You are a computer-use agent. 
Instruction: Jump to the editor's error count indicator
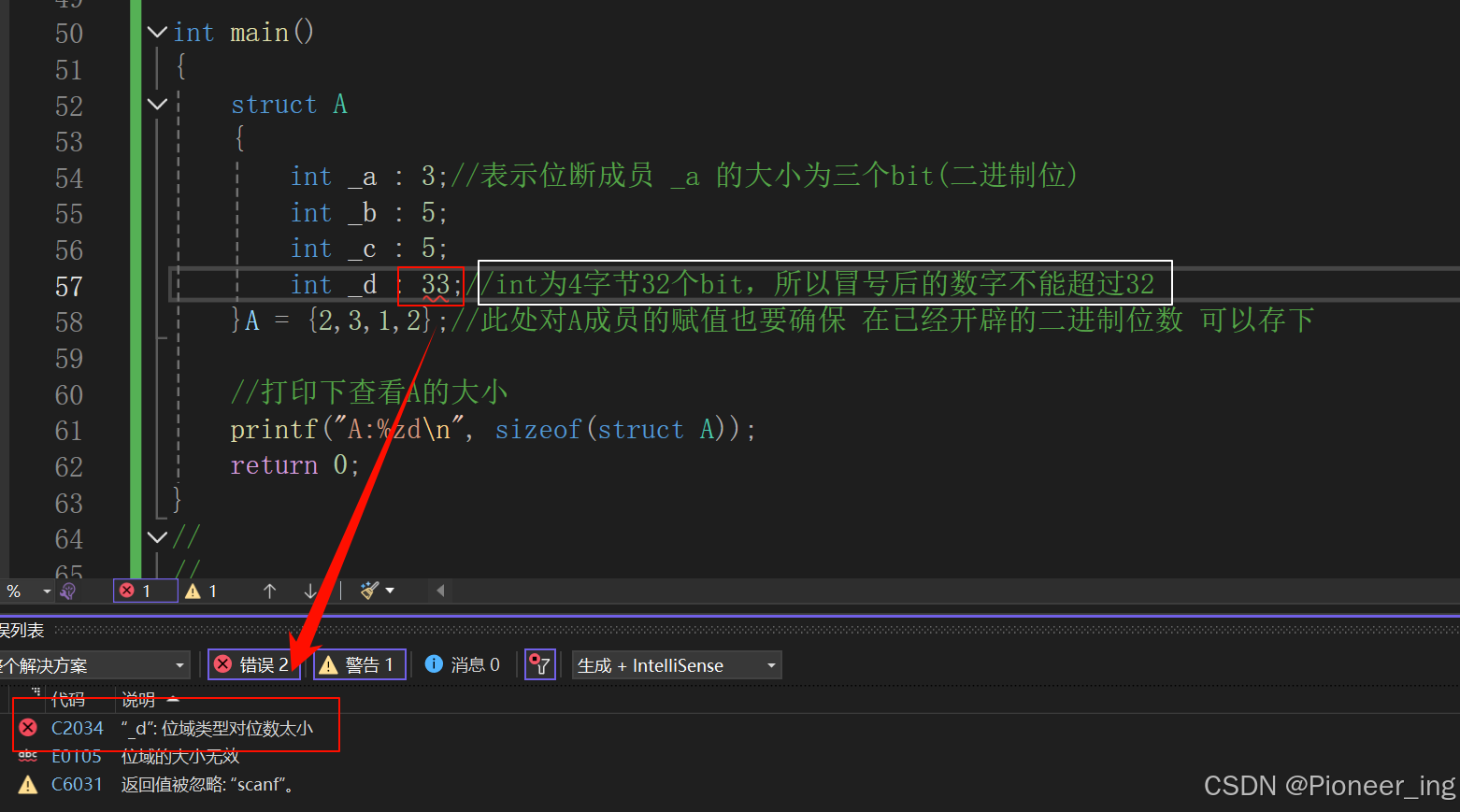pos(145,591)
